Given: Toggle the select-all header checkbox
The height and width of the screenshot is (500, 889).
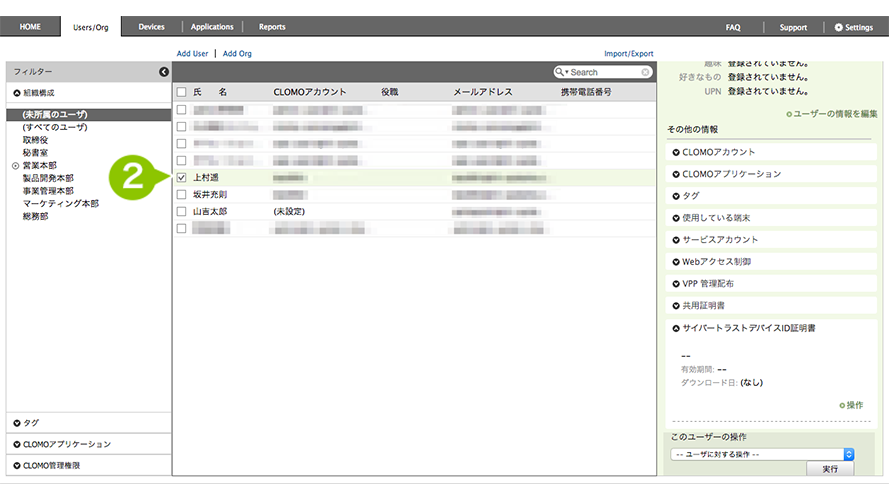Looking at the screenshot, I should [181, 92].
